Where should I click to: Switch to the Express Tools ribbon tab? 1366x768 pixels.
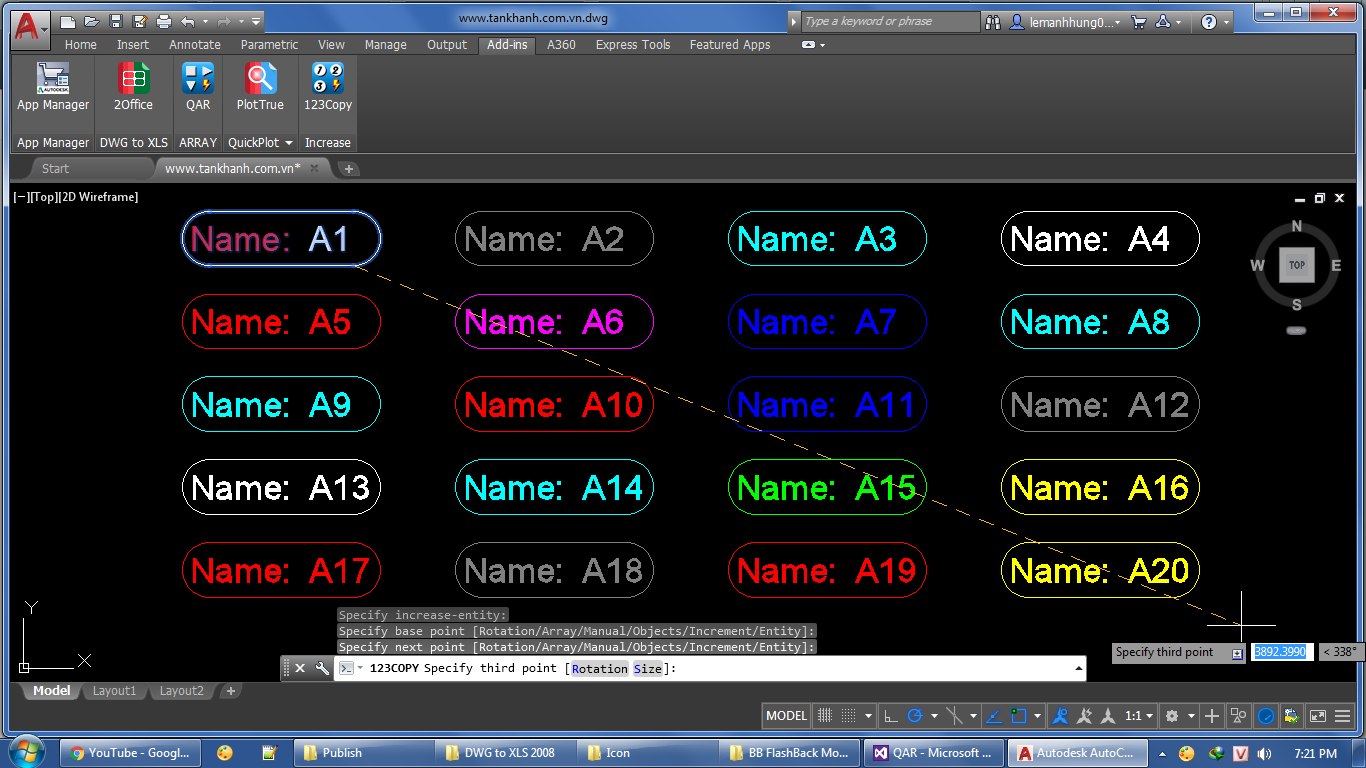[x=632, y=45]
